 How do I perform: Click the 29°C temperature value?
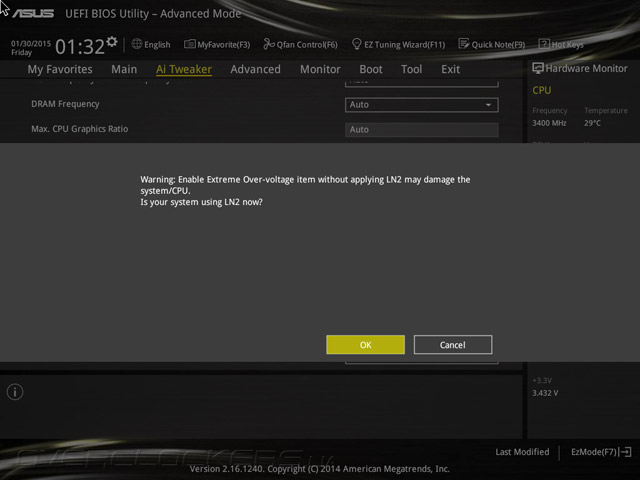pos(592,123)
